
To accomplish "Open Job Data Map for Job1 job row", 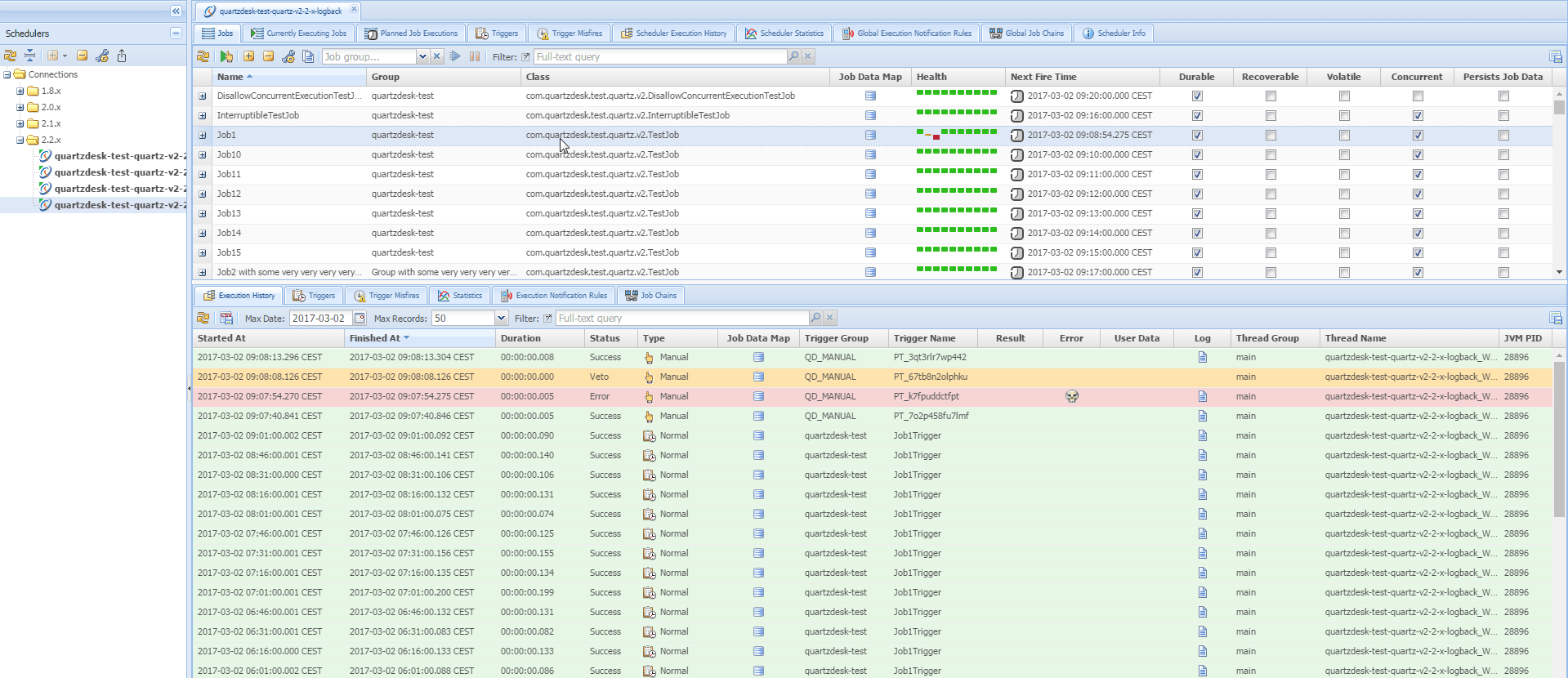I will [x=870, y=135].
